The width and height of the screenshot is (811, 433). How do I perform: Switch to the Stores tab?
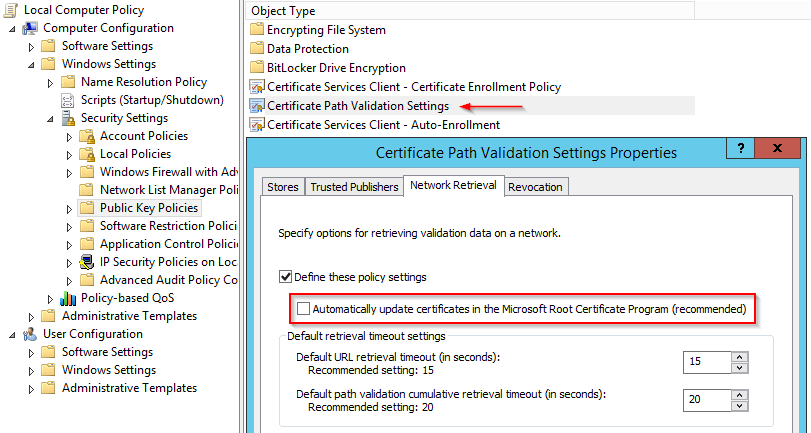282,187
